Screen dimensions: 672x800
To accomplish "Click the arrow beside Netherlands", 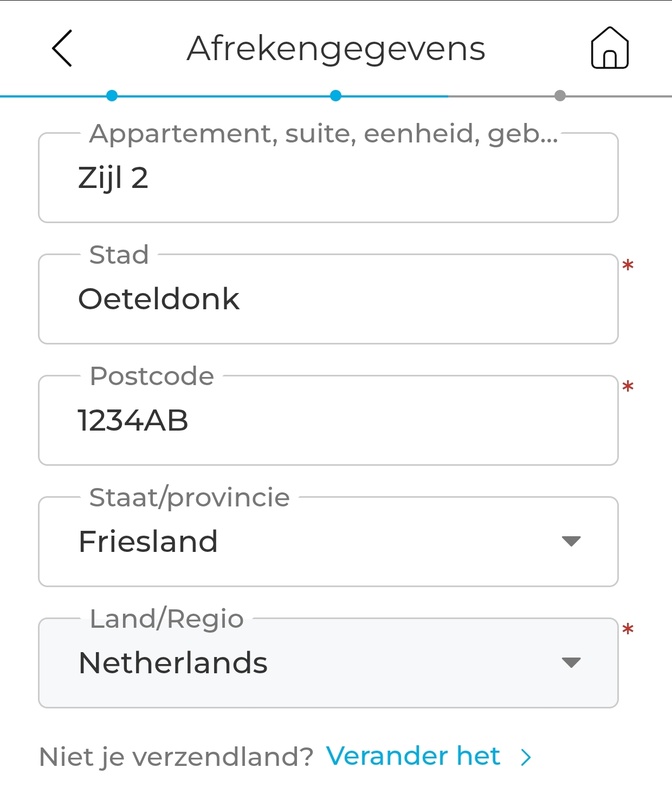I will [x=571, y=663].
